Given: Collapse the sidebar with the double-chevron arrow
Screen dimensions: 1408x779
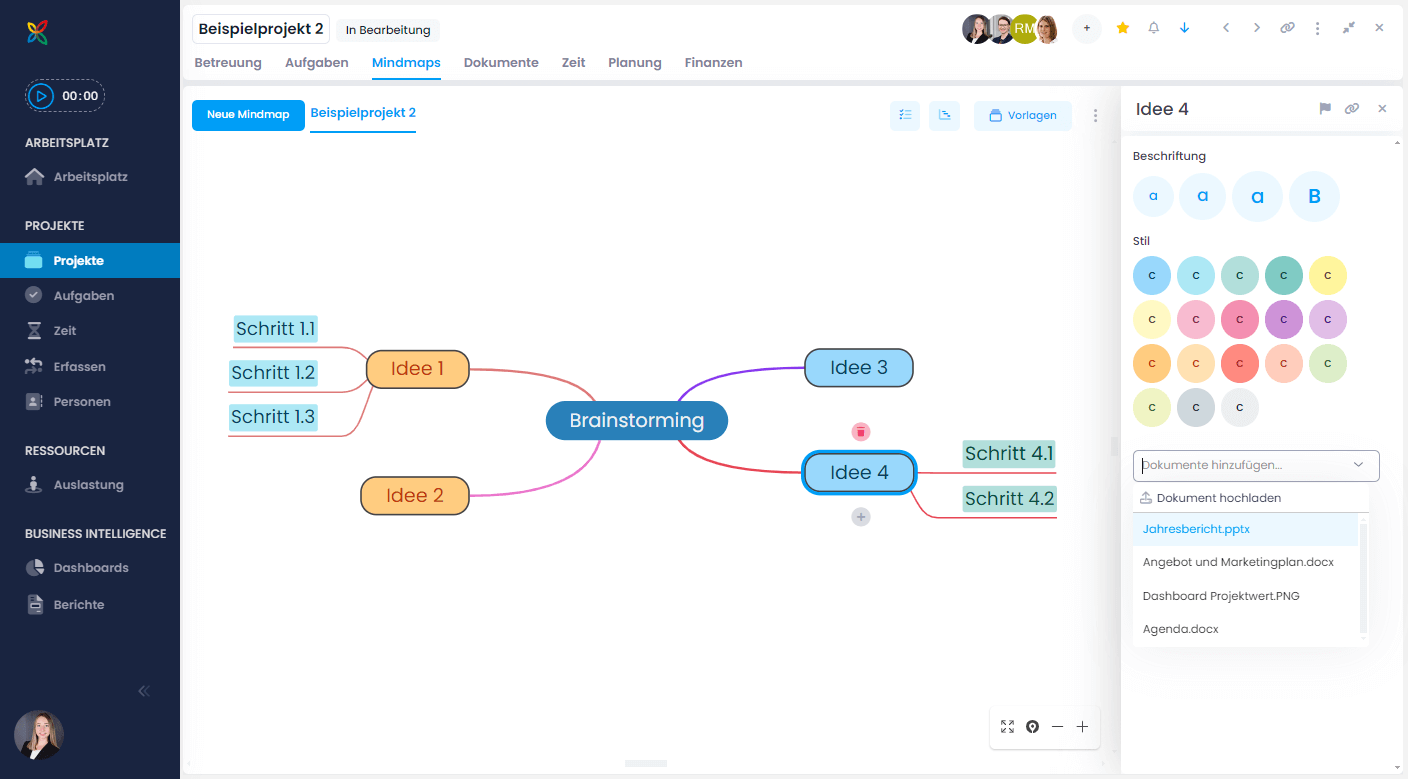Looking at the screenshot, I should tap(143, 690).
